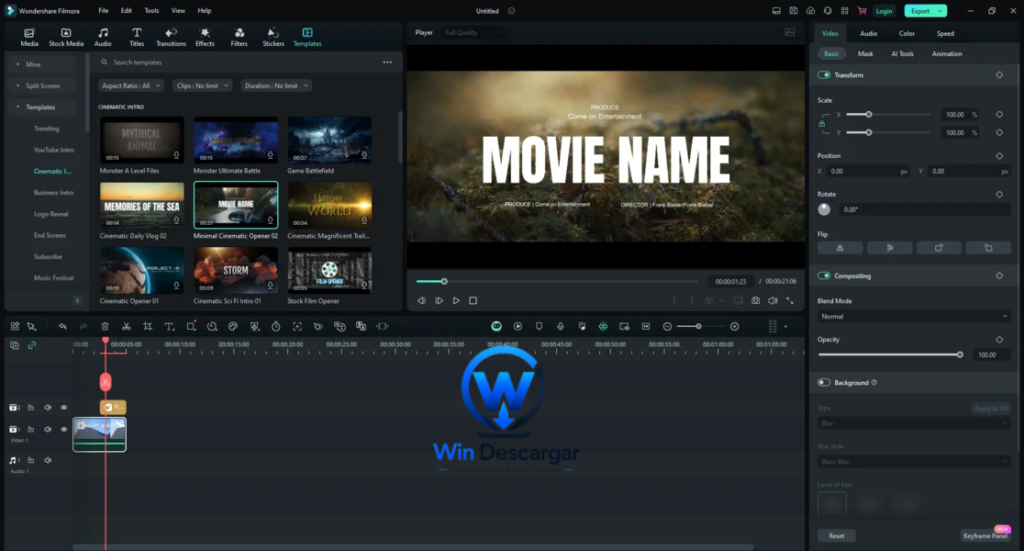1024x551 pixels.
Task: Open the Tools menu
Action: pyautogui.click(x=152, y=10)
